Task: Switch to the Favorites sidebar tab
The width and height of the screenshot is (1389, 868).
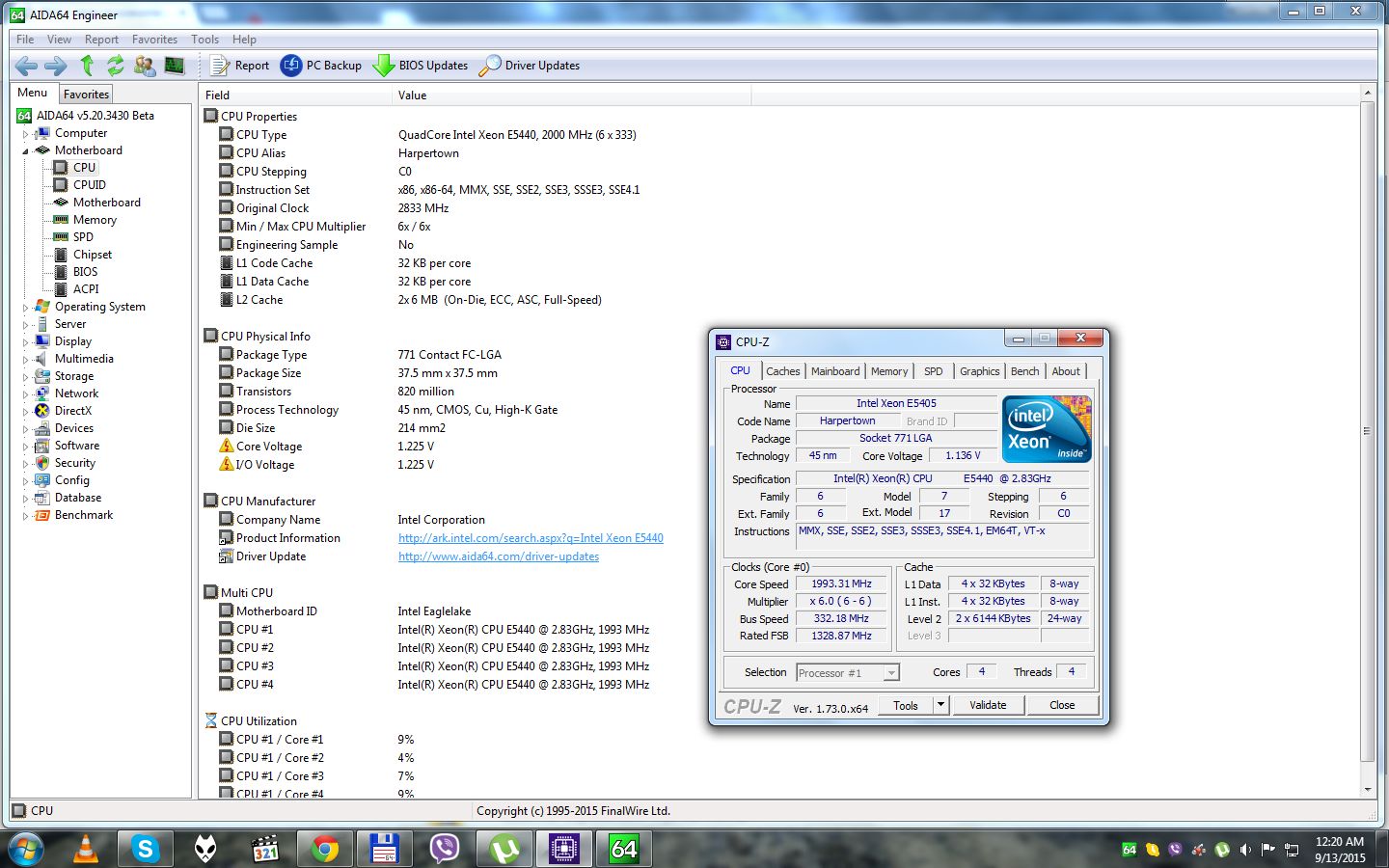Action: (x=86, y=94)
